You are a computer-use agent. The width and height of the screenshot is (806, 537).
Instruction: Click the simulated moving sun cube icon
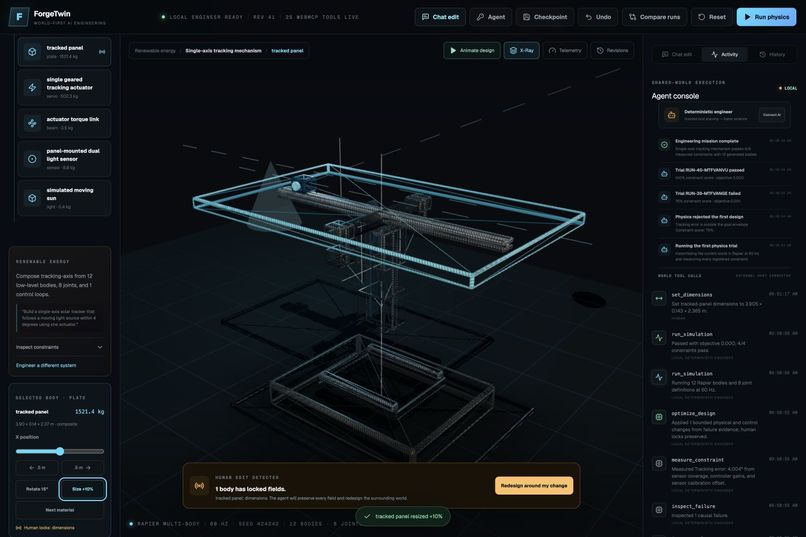tap(32, 198)
